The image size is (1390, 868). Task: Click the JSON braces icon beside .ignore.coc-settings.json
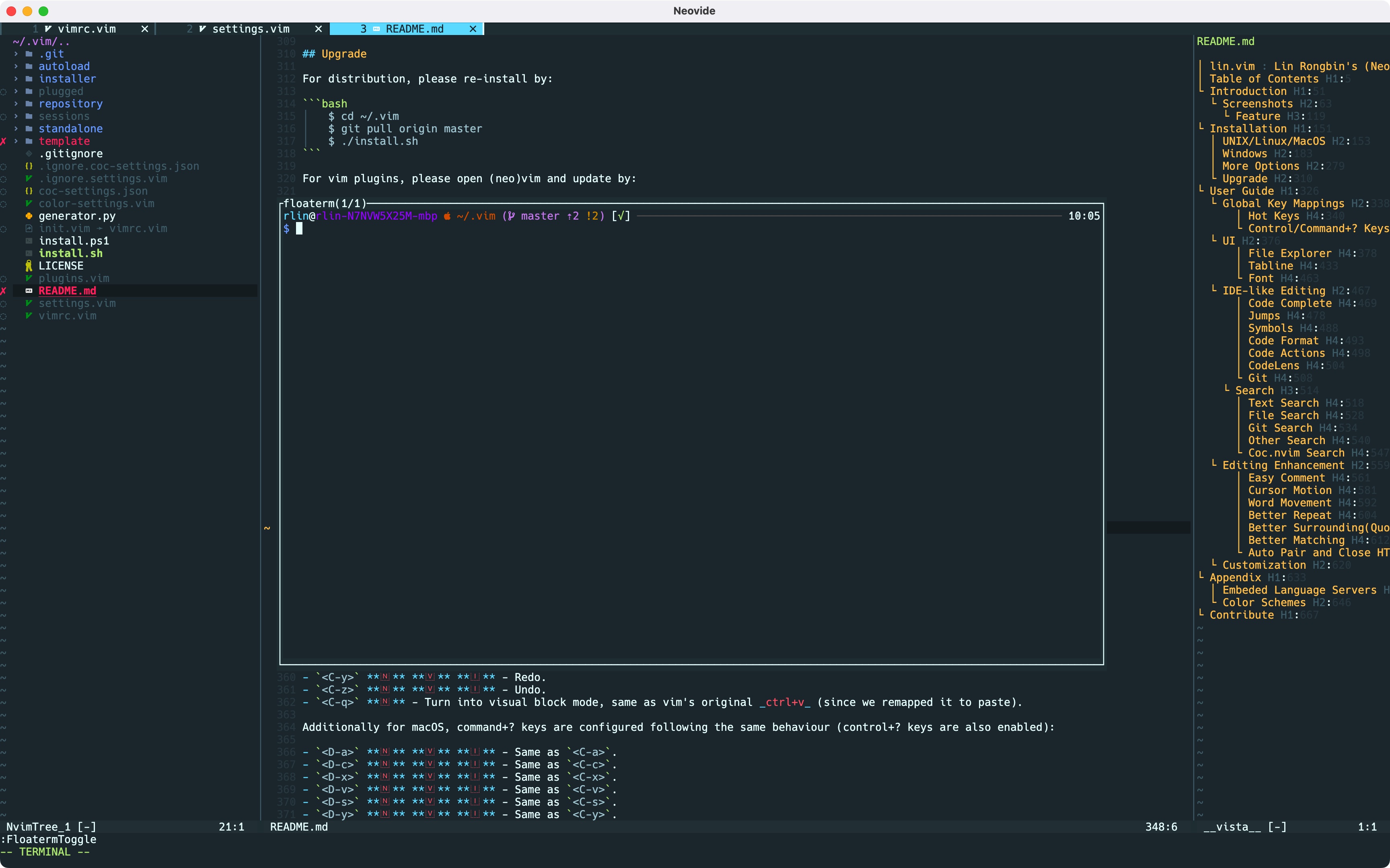[29, 166]
